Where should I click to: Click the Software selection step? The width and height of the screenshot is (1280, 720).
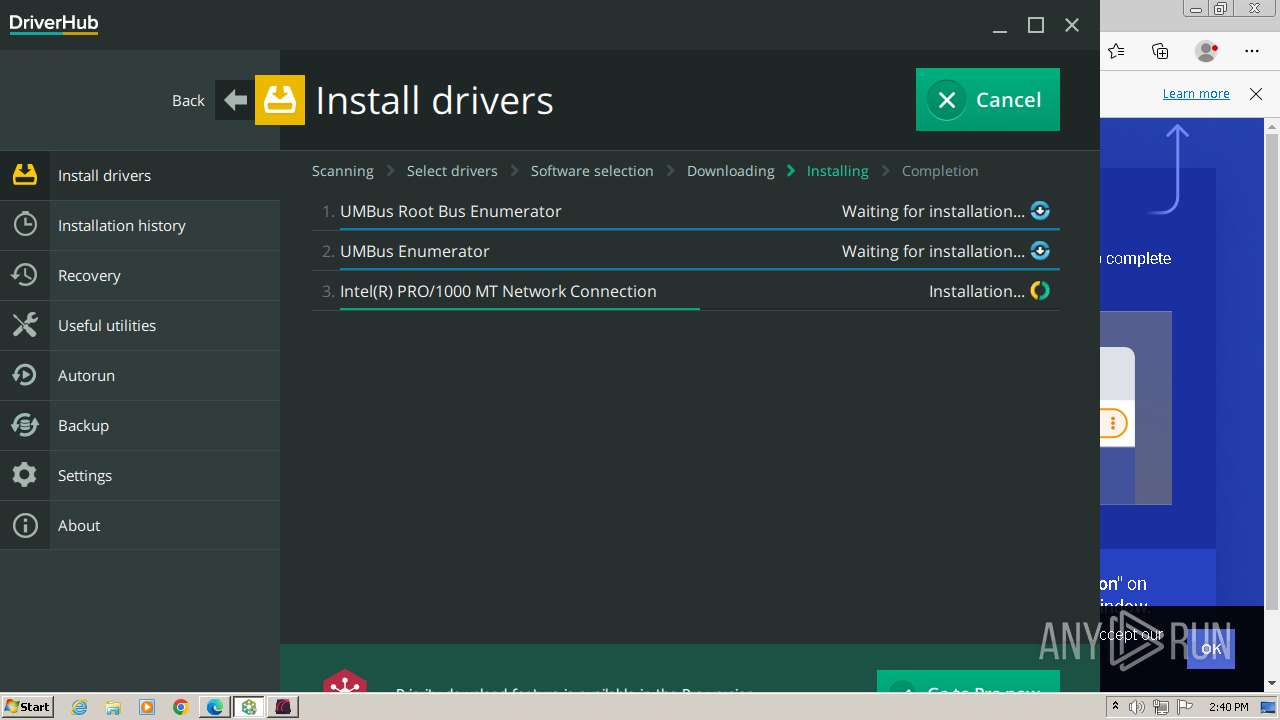click(592, 171)
